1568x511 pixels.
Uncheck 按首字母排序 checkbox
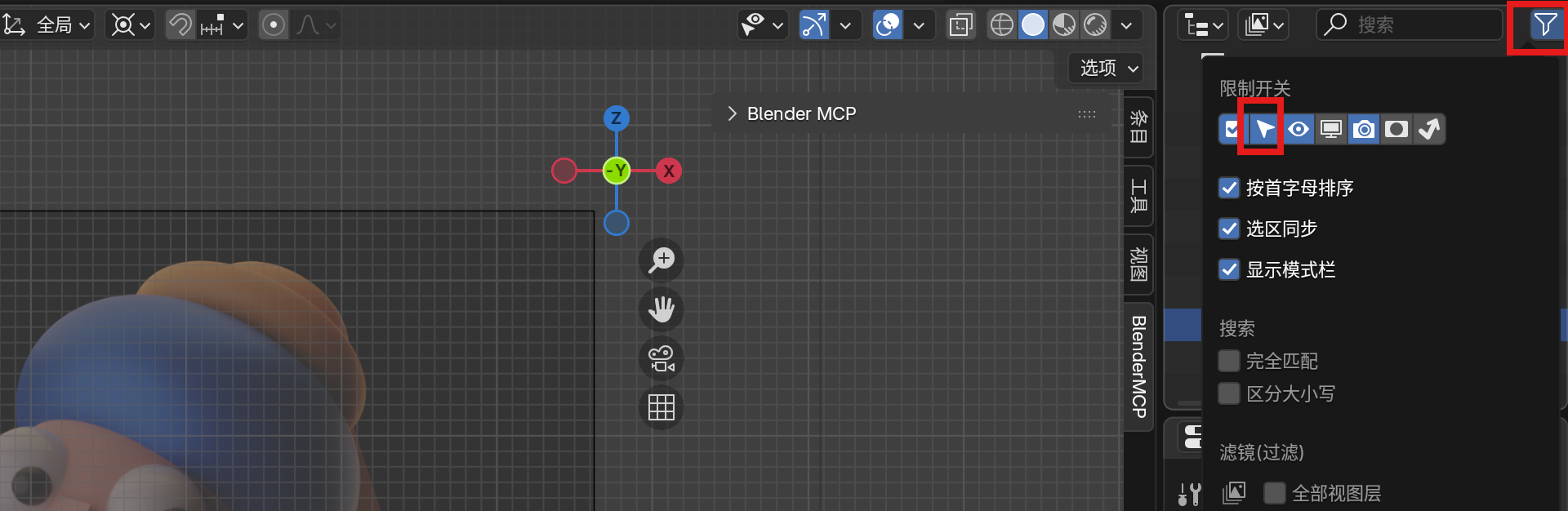1229,189
